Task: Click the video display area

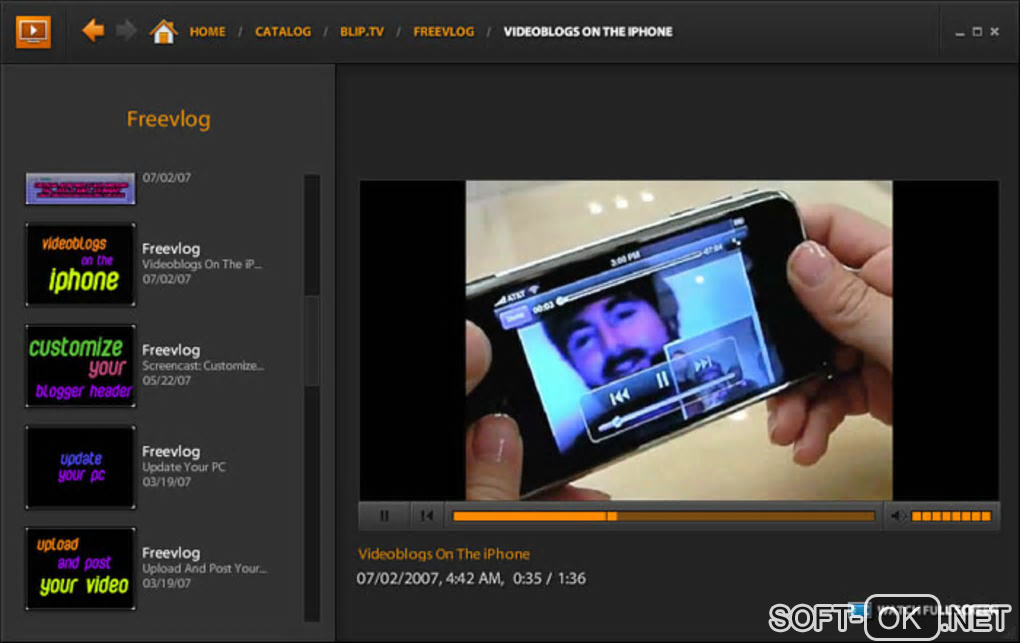Action: point(678,340)
